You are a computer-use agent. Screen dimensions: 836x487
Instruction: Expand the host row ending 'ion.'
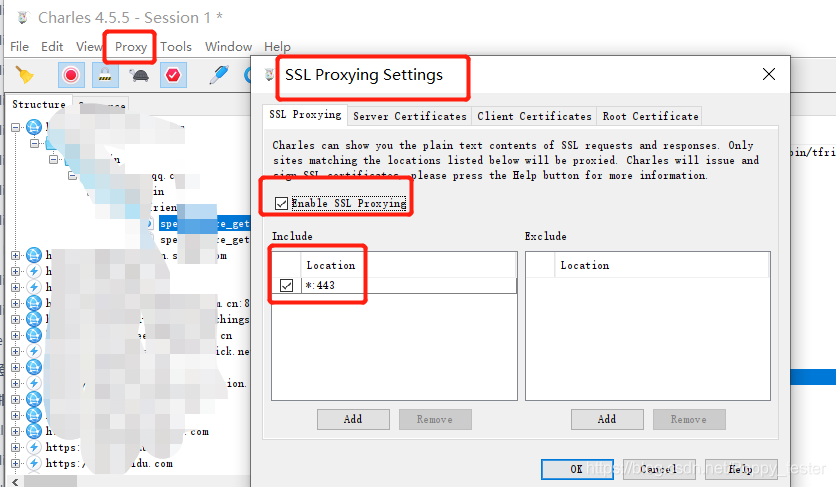coord(15,383)
